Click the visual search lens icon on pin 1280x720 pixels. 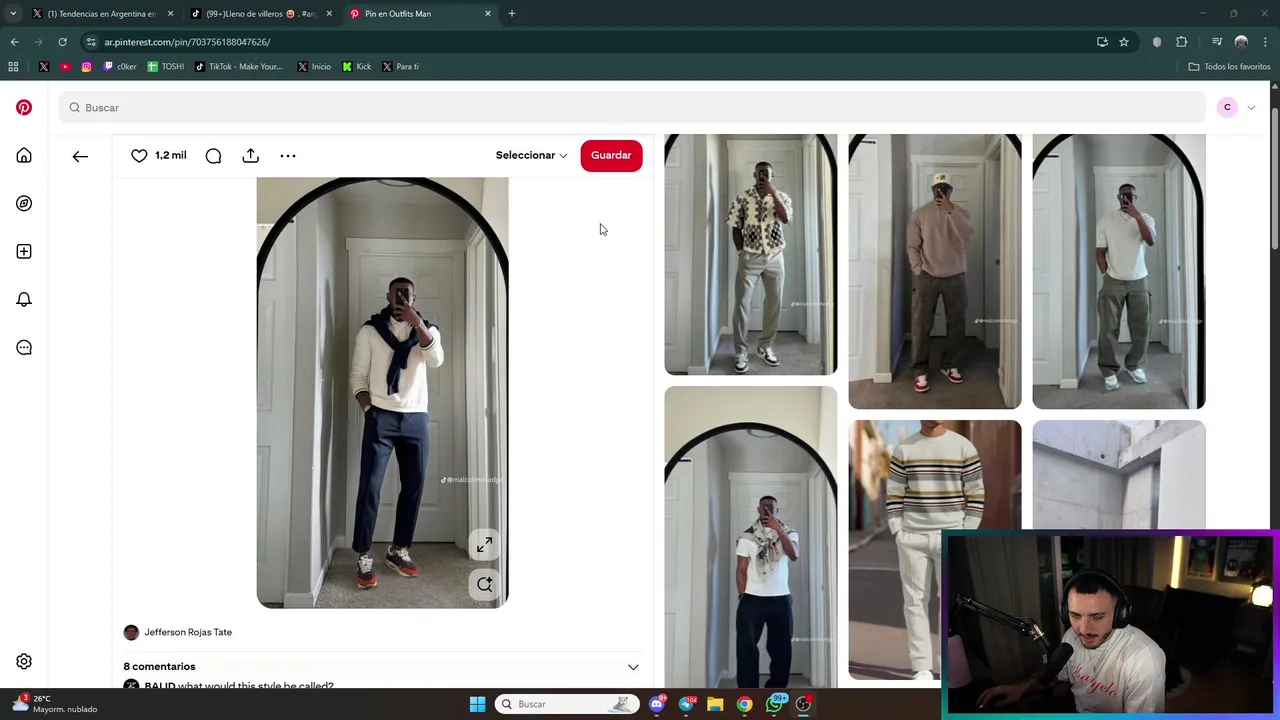(484, 584)
